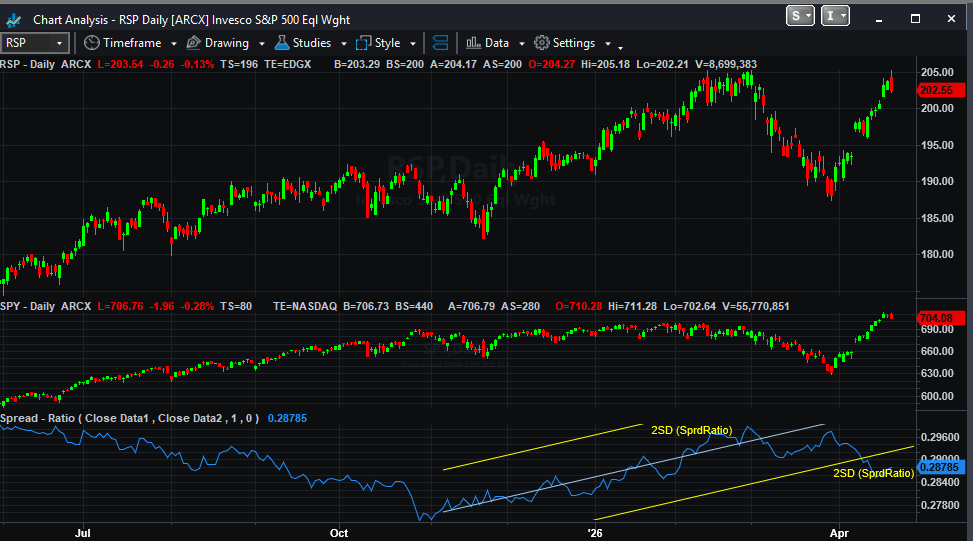Click the 660.00 SPY axis label
Screen dimensions: 973x541
937,351
